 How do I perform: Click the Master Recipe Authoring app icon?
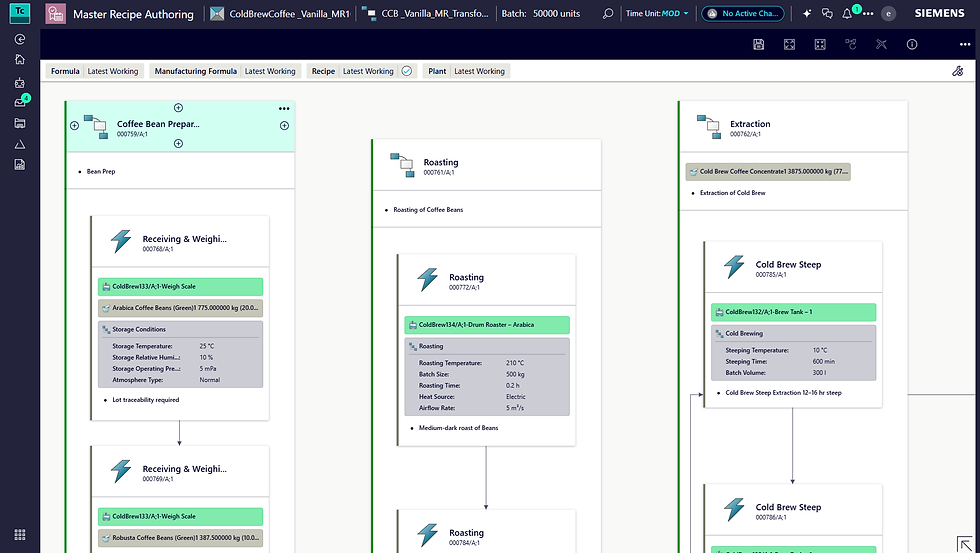(x=56, y=14)
